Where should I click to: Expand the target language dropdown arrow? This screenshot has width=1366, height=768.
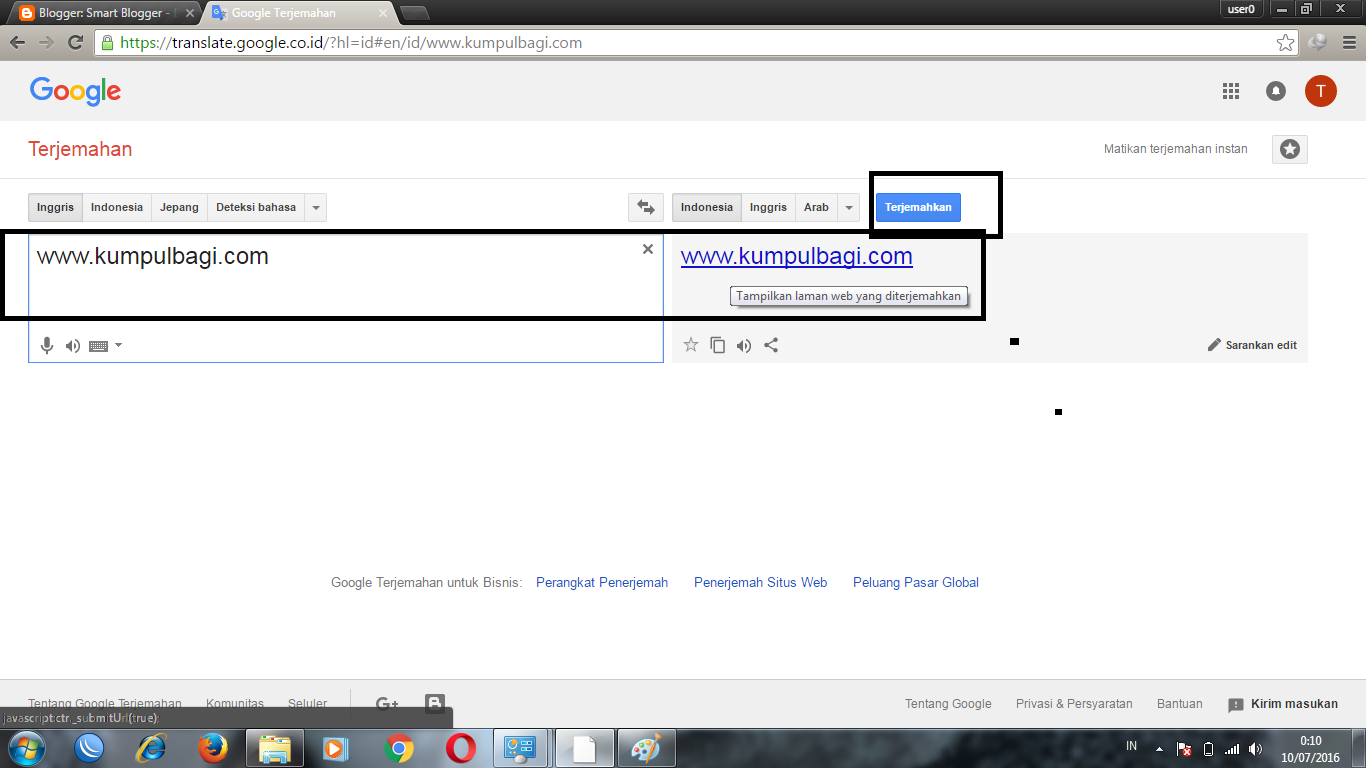click(849, 207)
